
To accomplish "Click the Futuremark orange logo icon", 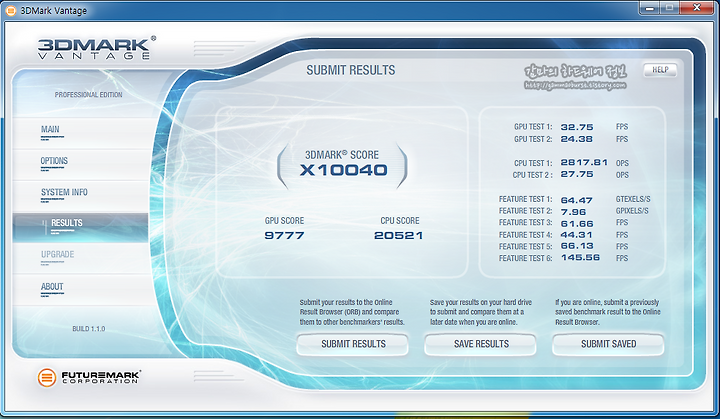I will click(x=46, y=378).
